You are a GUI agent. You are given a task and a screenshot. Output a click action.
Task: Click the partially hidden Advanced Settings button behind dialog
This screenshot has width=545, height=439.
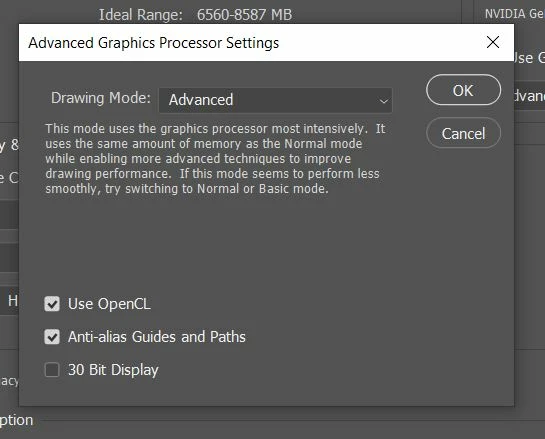point(529,96)
